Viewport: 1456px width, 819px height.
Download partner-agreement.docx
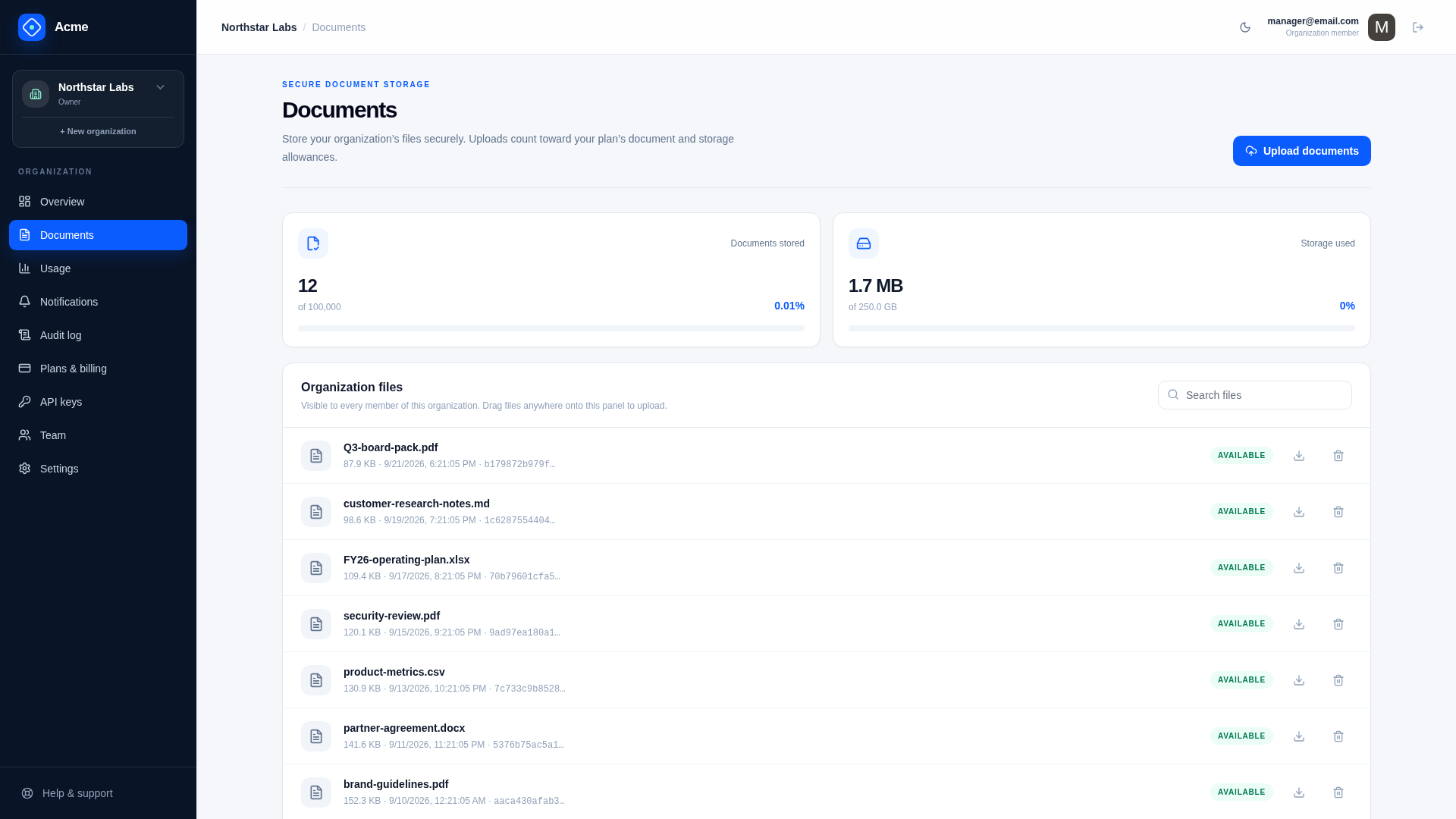(x=1299, y=736)
